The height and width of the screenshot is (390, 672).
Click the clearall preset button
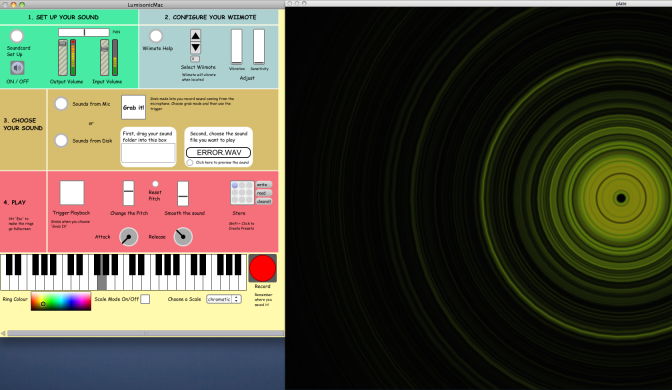coord(264,201)
